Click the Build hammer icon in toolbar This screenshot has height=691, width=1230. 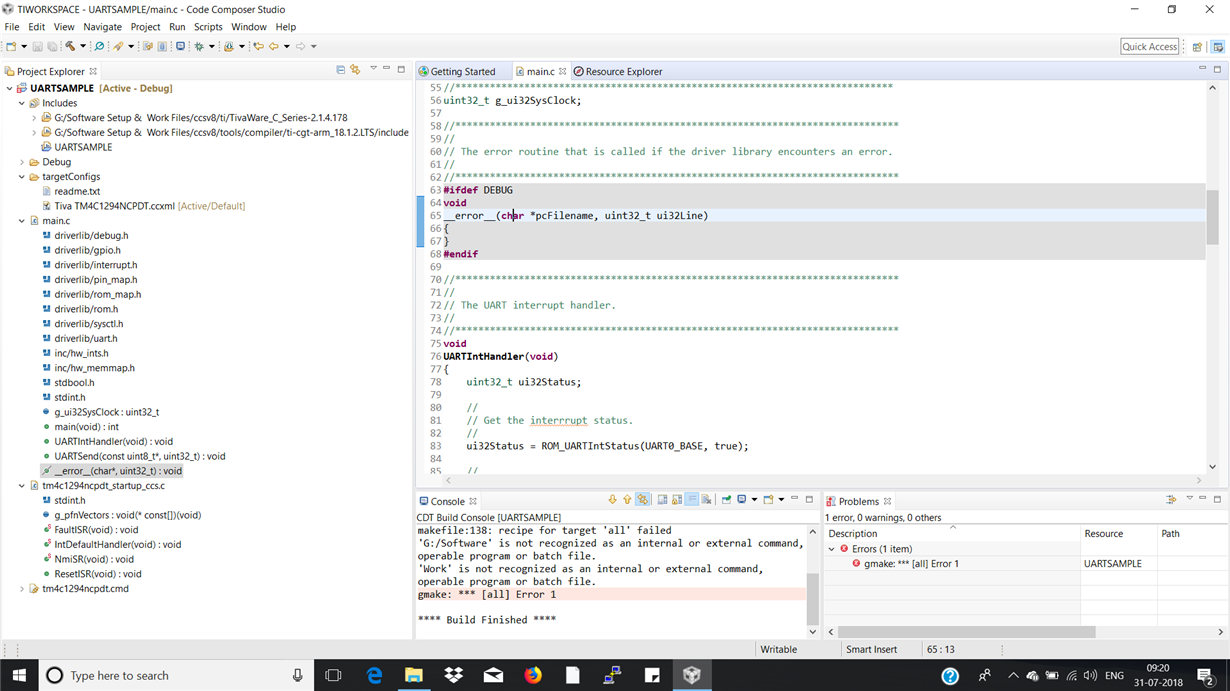pos(69,46)
